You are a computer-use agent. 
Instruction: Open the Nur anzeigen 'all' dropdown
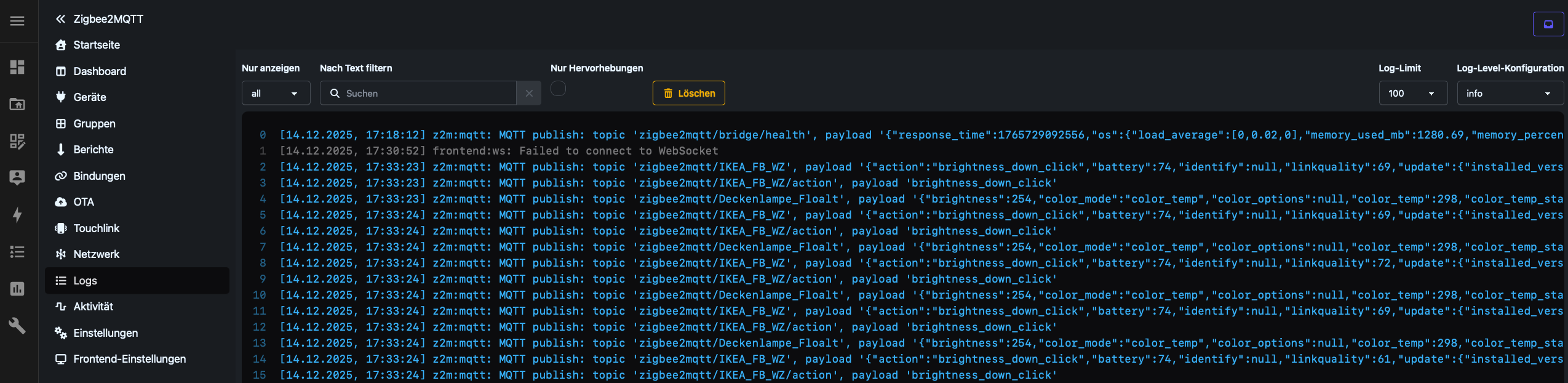pos(275,94)
